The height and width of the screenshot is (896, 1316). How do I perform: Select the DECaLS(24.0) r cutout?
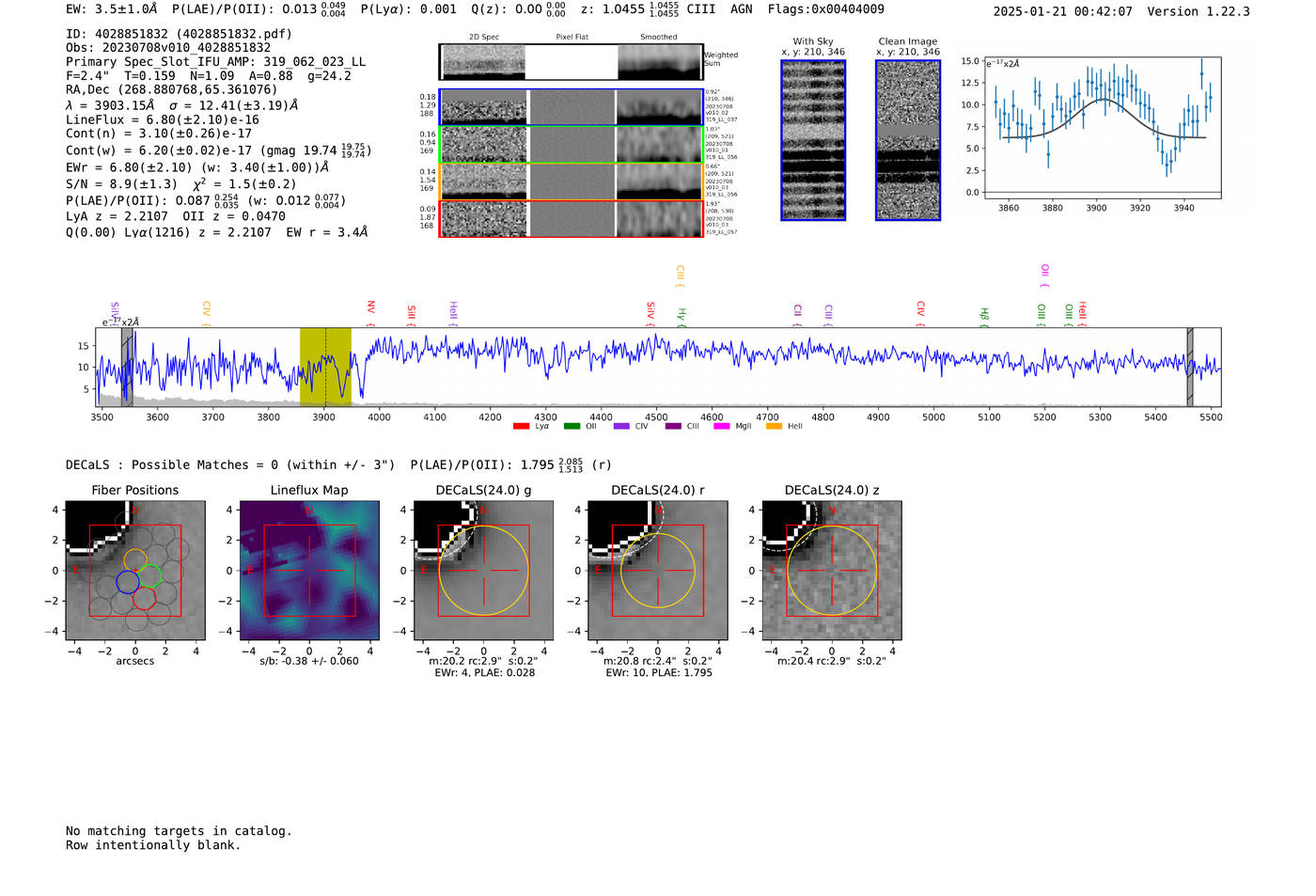[x=657, y=571]
